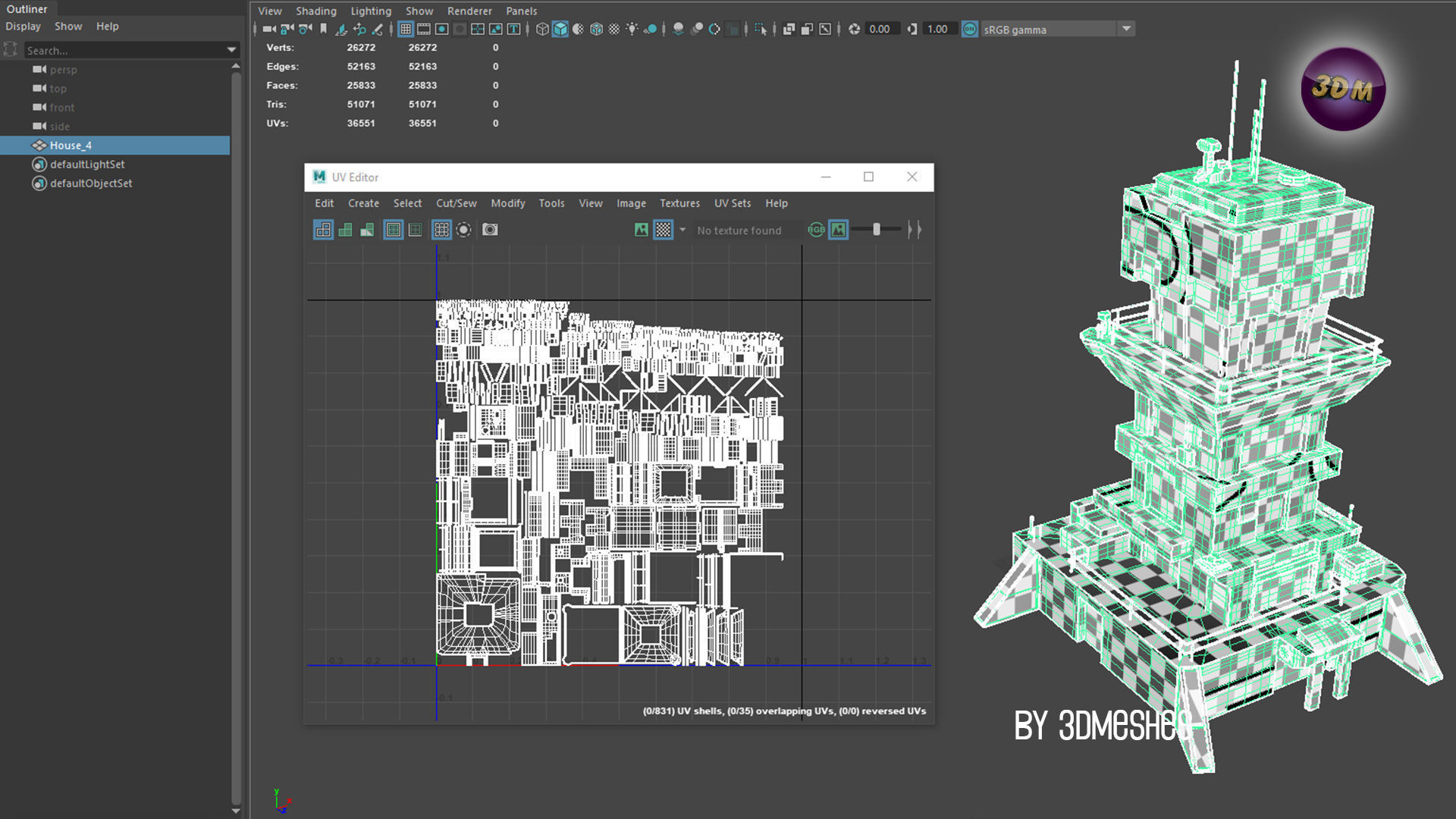1456x819 pixels.
Task: Click the viewport wireframe cube icon
Action: click(x=542, y=30)
